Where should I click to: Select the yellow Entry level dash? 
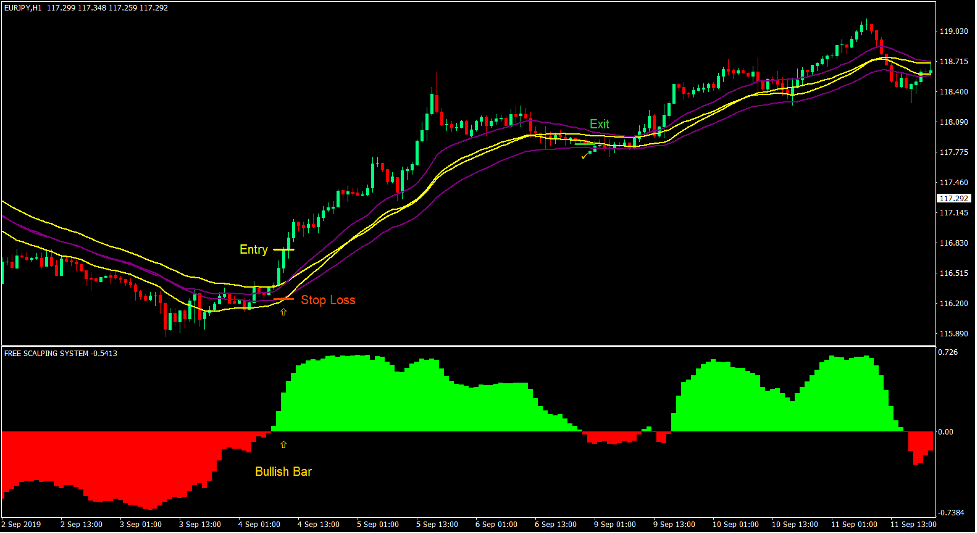point(284,249)
